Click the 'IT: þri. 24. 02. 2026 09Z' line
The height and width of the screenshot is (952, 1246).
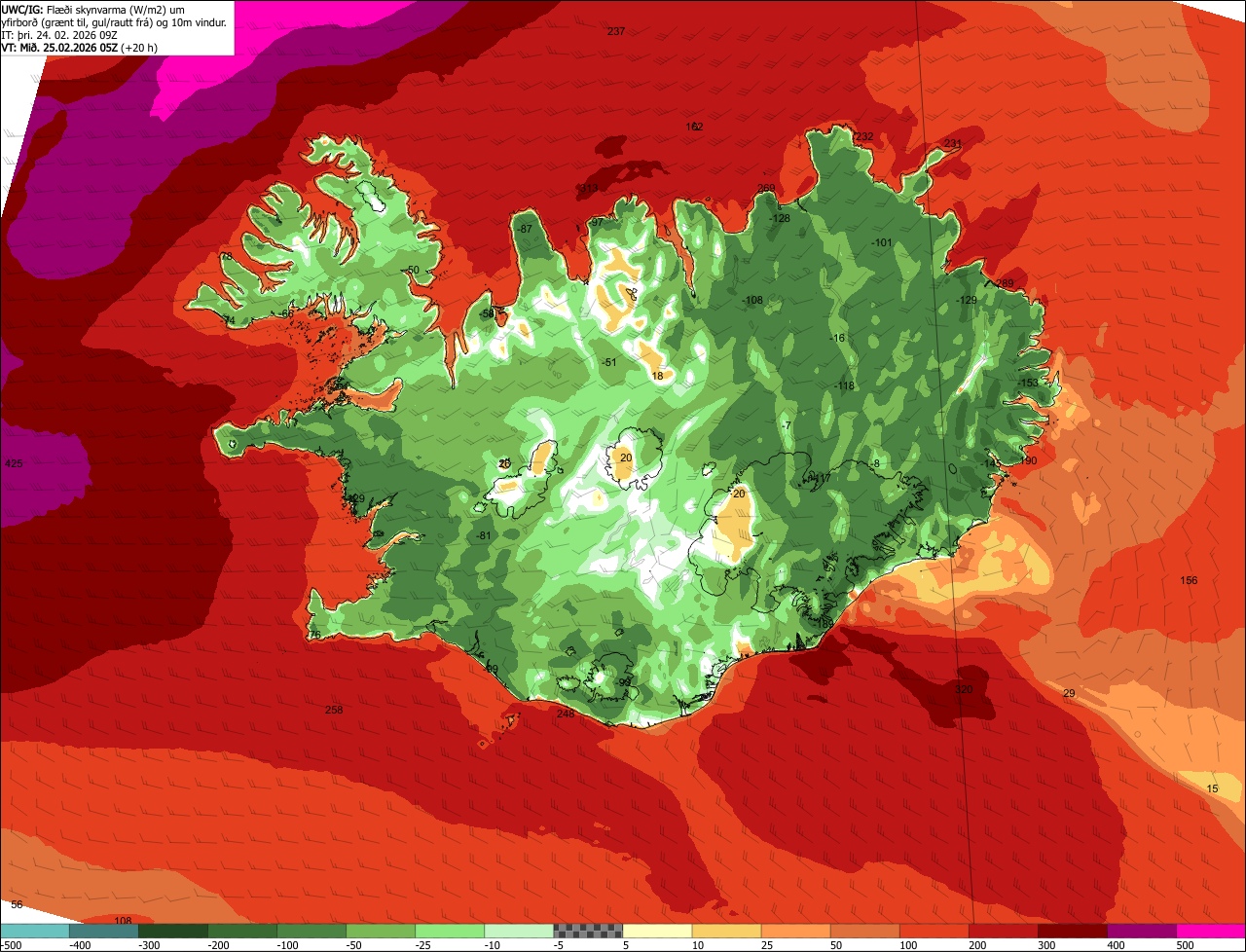(x=60, y=34)
